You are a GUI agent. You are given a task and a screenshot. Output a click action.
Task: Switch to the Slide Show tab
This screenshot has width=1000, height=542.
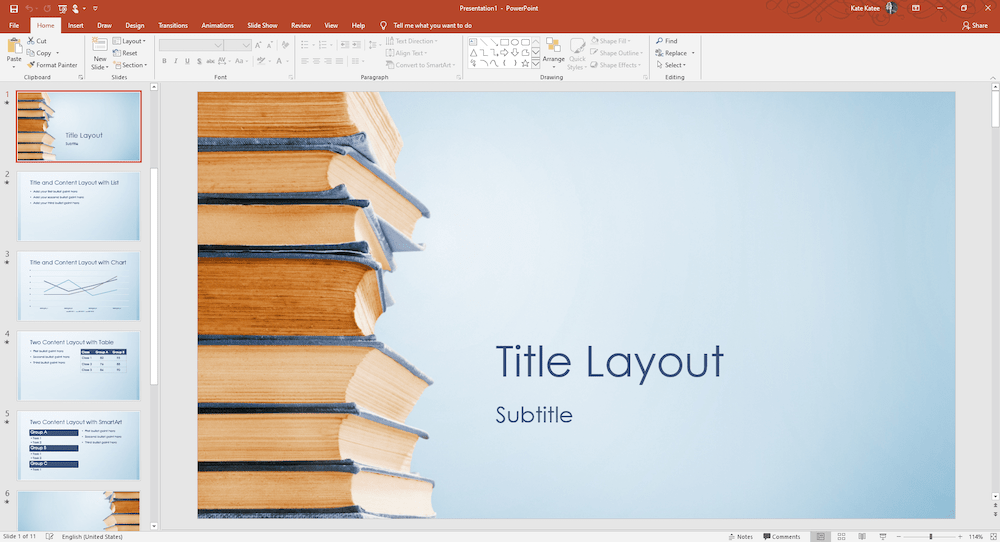click(262, 26)
